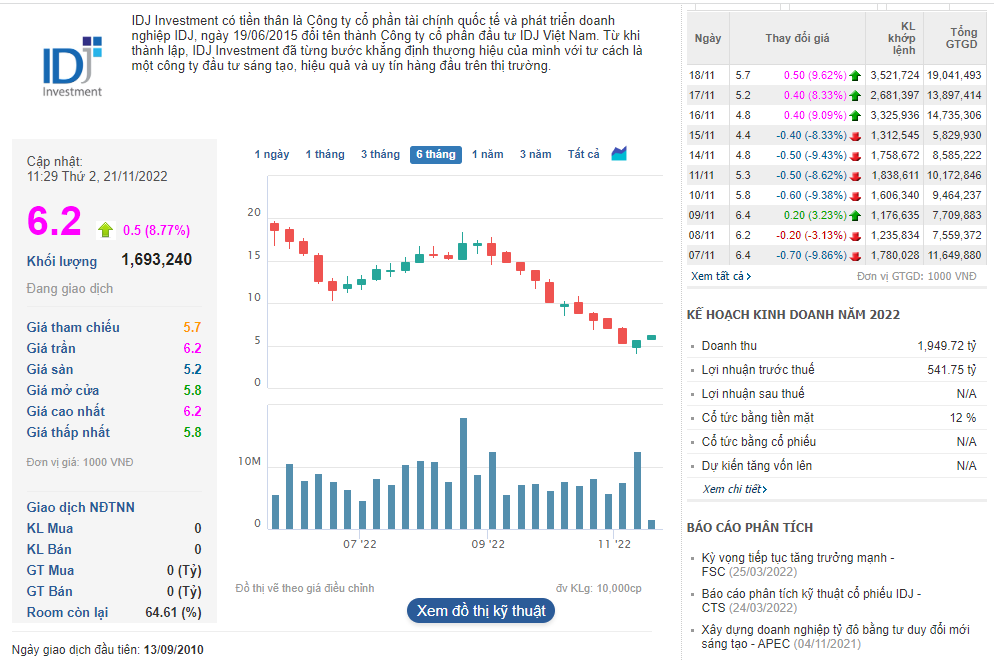Click the Giá cao nhất label

(65, 411)
